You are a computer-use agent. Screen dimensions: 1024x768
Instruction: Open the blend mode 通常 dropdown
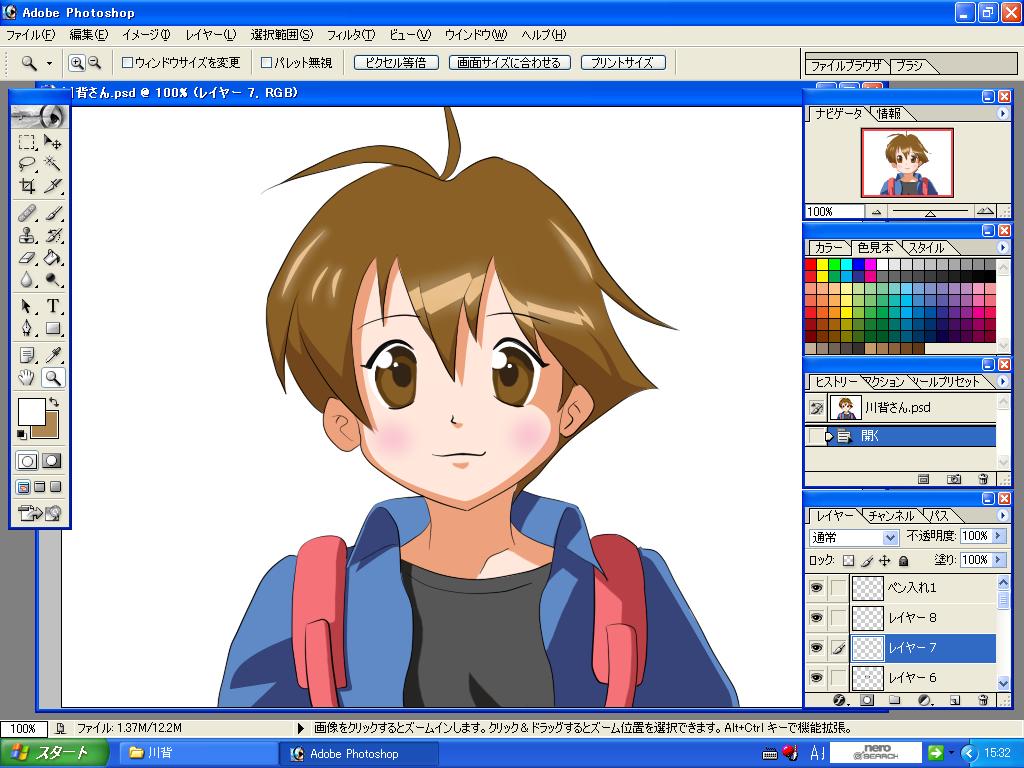point(890,537)
